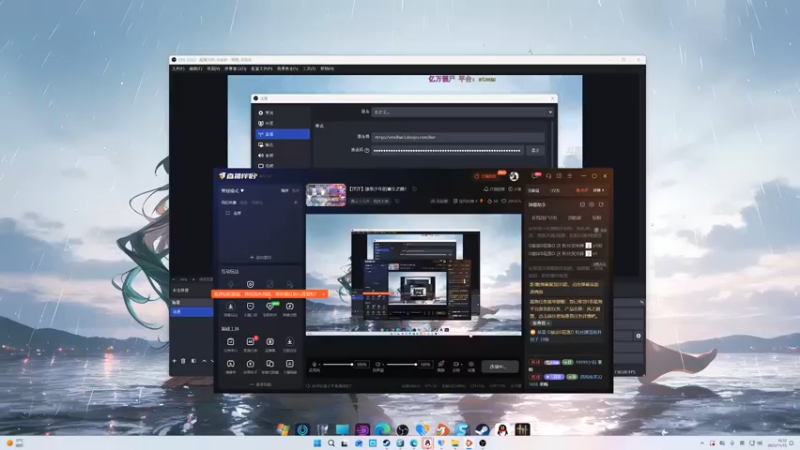
Task: Click the gear icon on the OBS right dock
Action: point(638,336)
